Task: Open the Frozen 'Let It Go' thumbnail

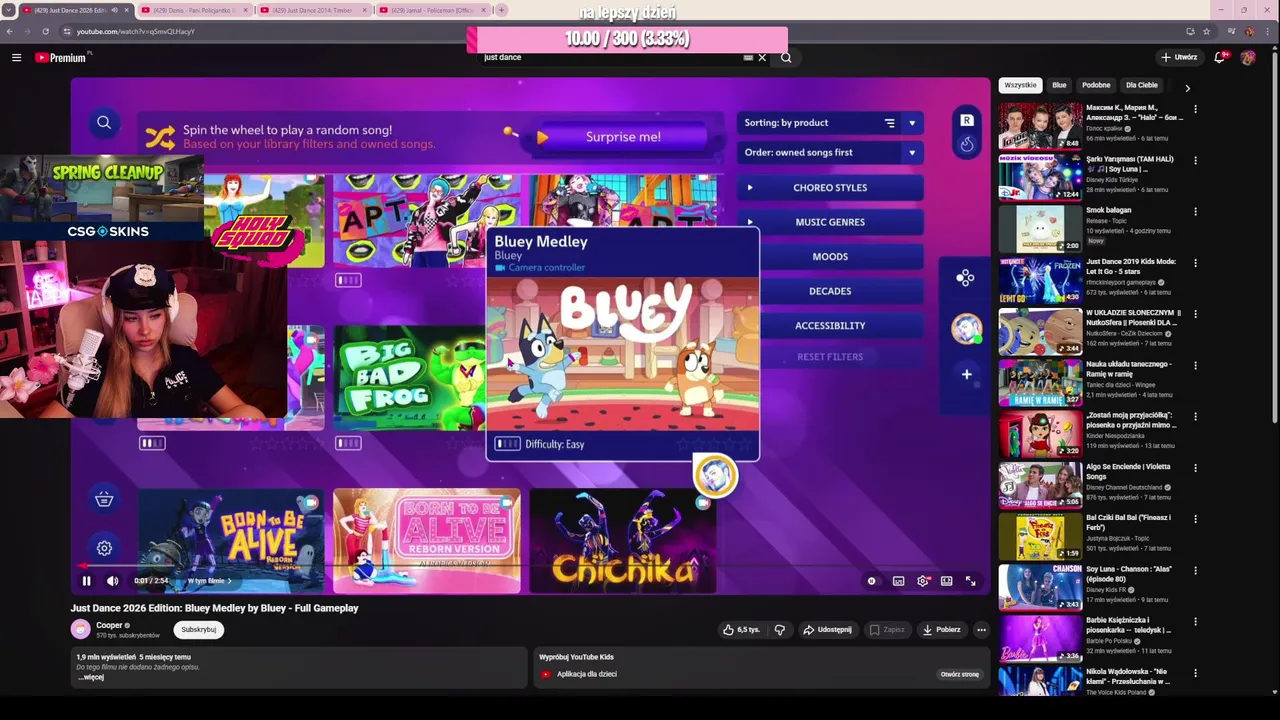Action: [1040, 280]
